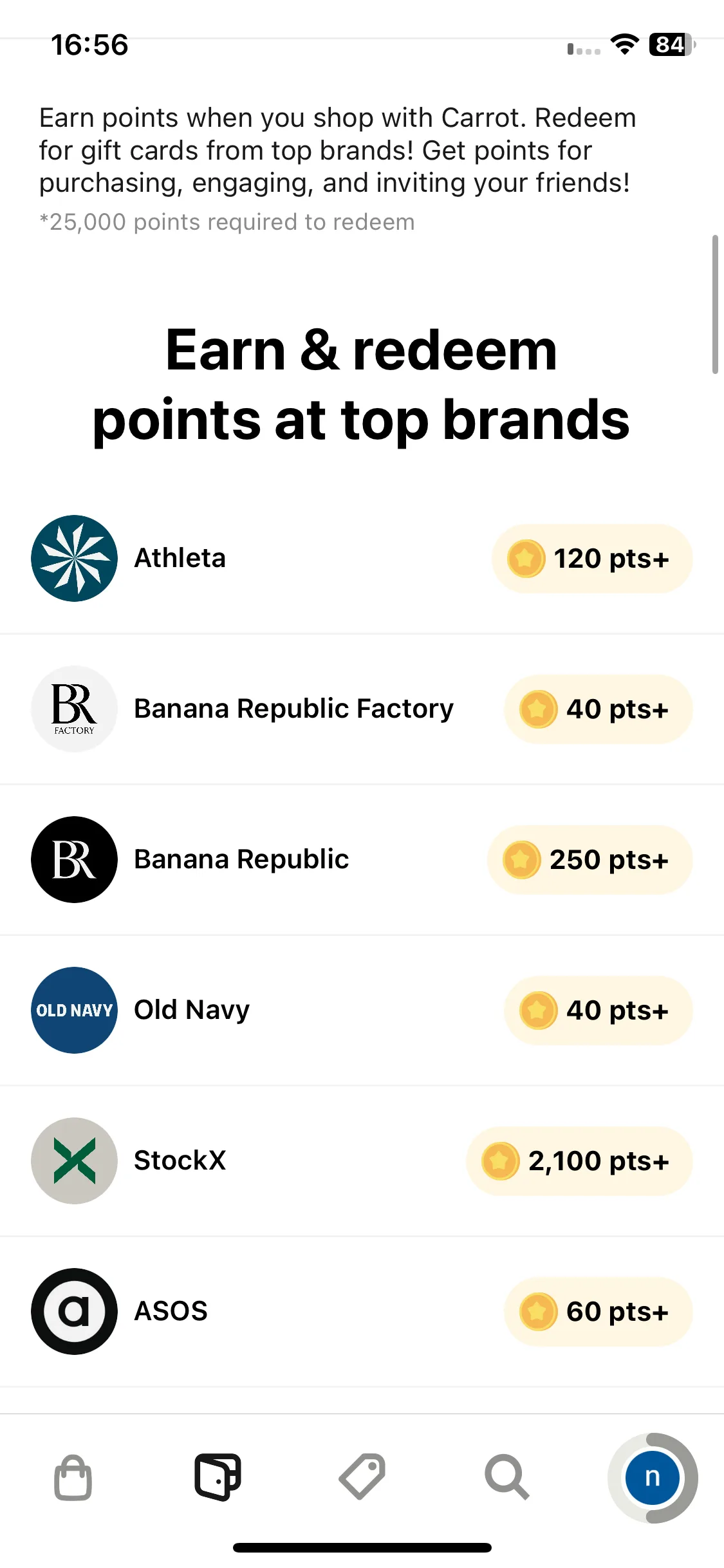Tap the Athleta brand logo
This screenshot has height=1568, width=724.
tap(75, 558)
